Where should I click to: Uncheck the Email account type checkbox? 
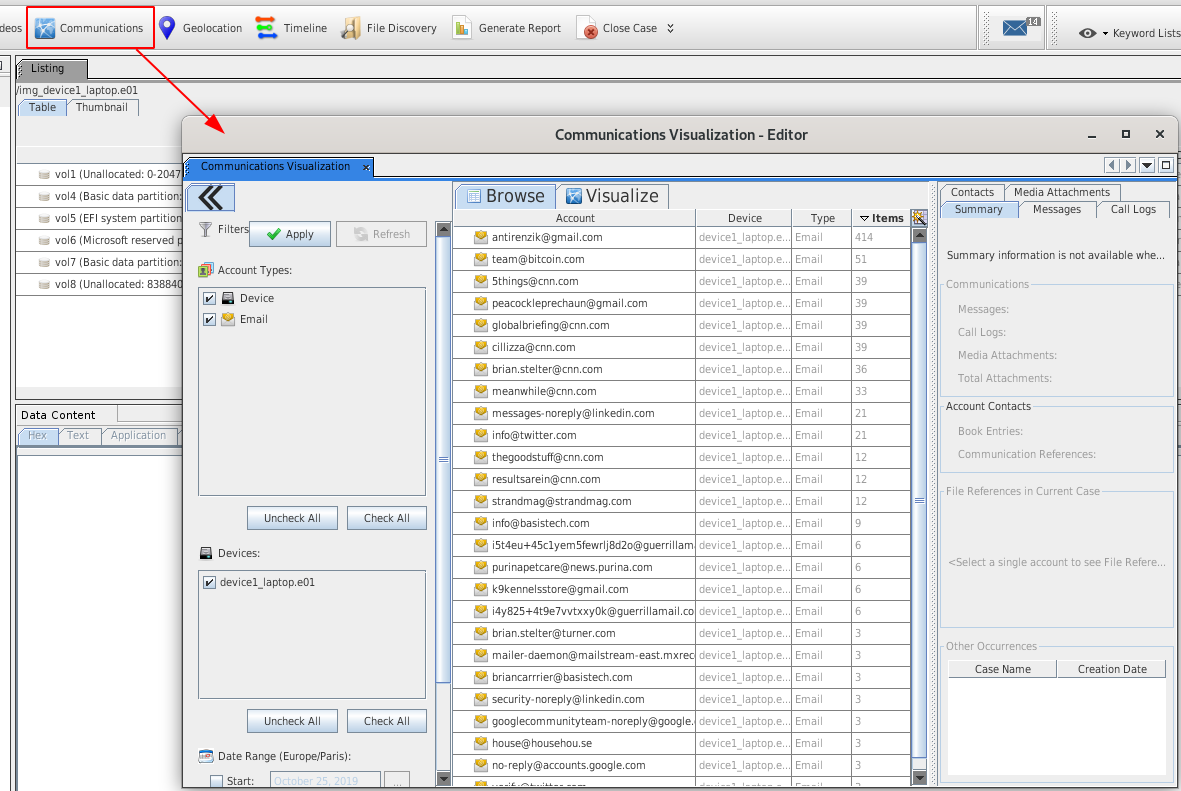point(209,320)
